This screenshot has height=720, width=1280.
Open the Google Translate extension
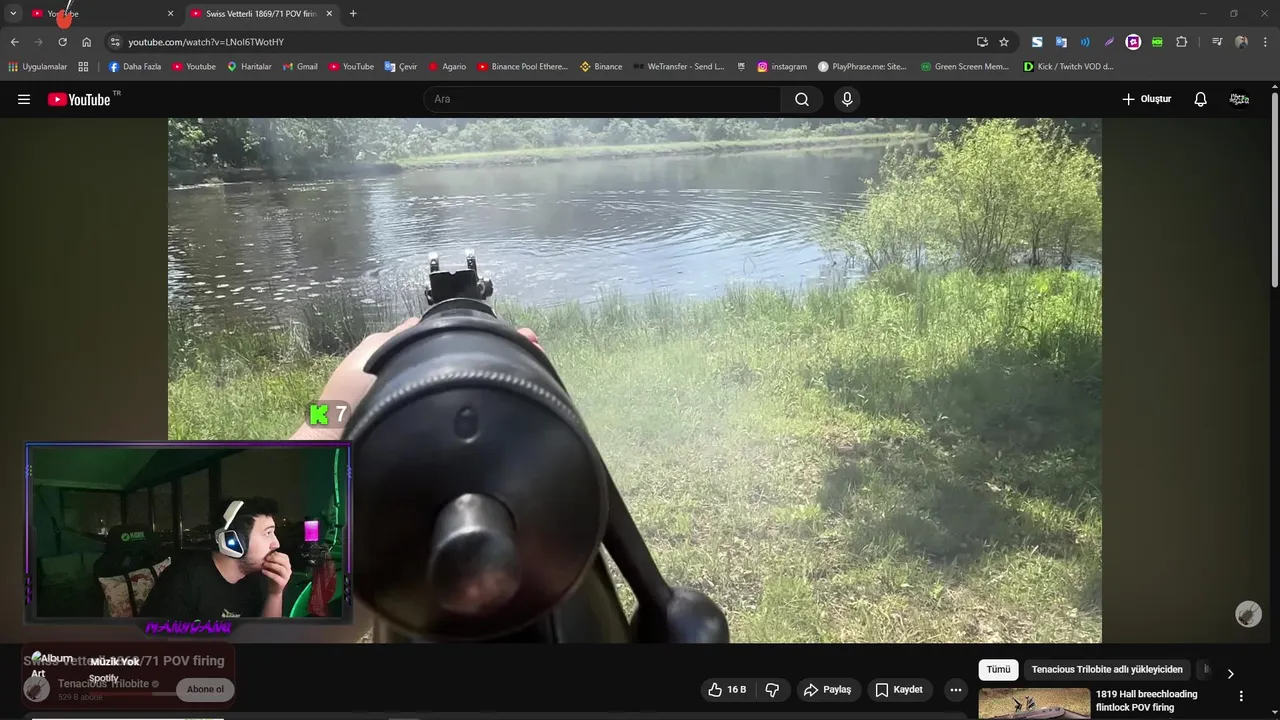tap(1061, 42)
